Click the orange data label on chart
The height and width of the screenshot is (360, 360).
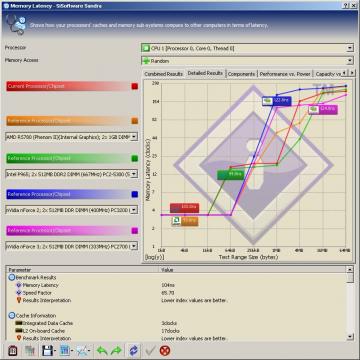click(185, 221)
